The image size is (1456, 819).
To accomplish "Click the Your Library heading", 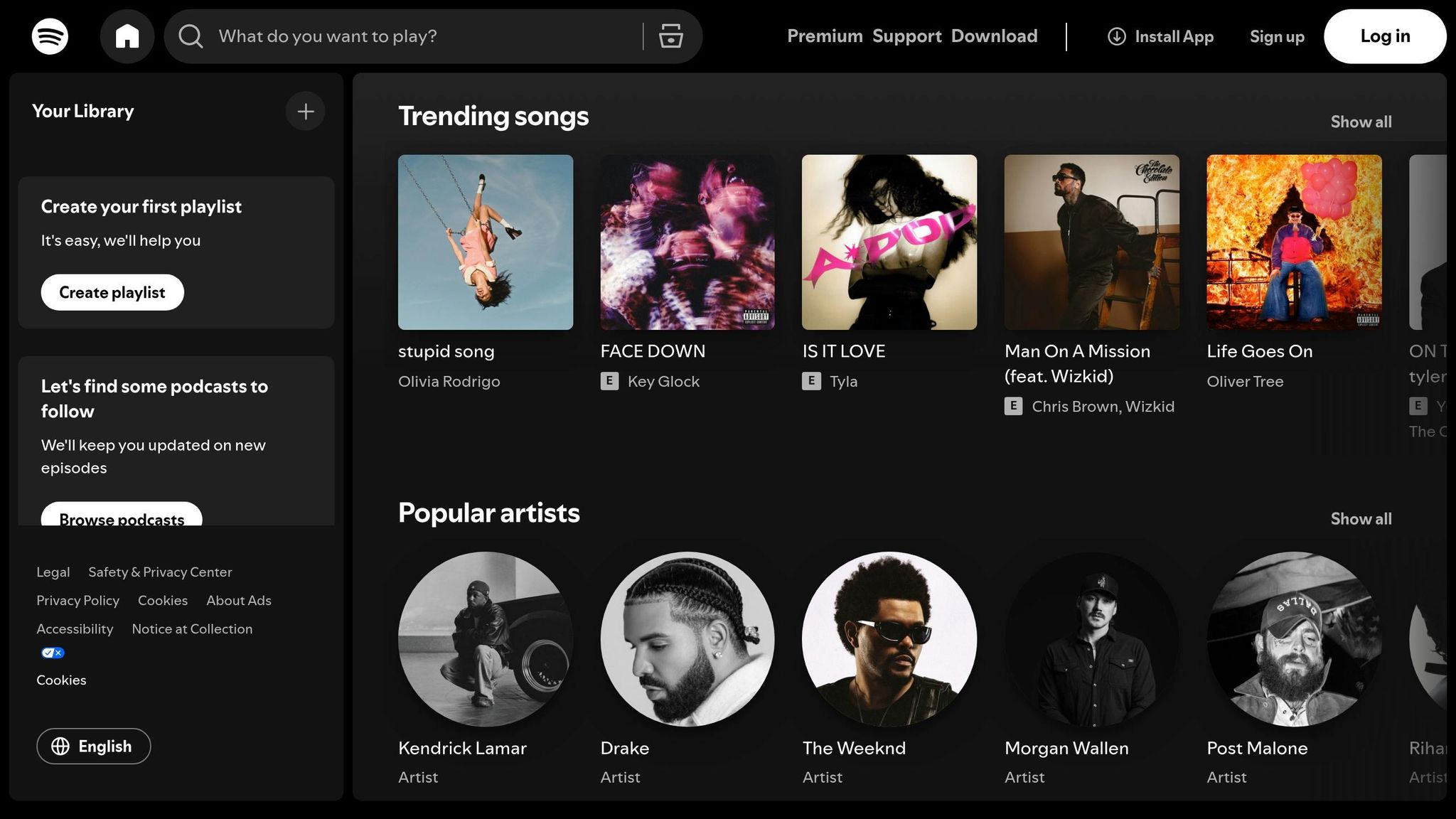I will 83,111.
